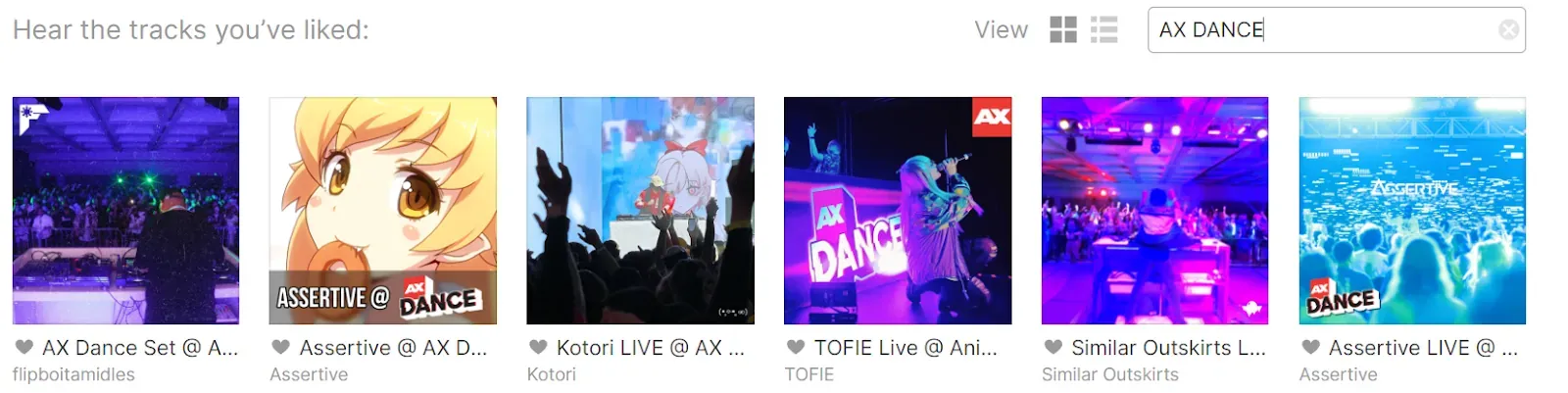Open the TOFIE artist profile link

coord(809,374)
